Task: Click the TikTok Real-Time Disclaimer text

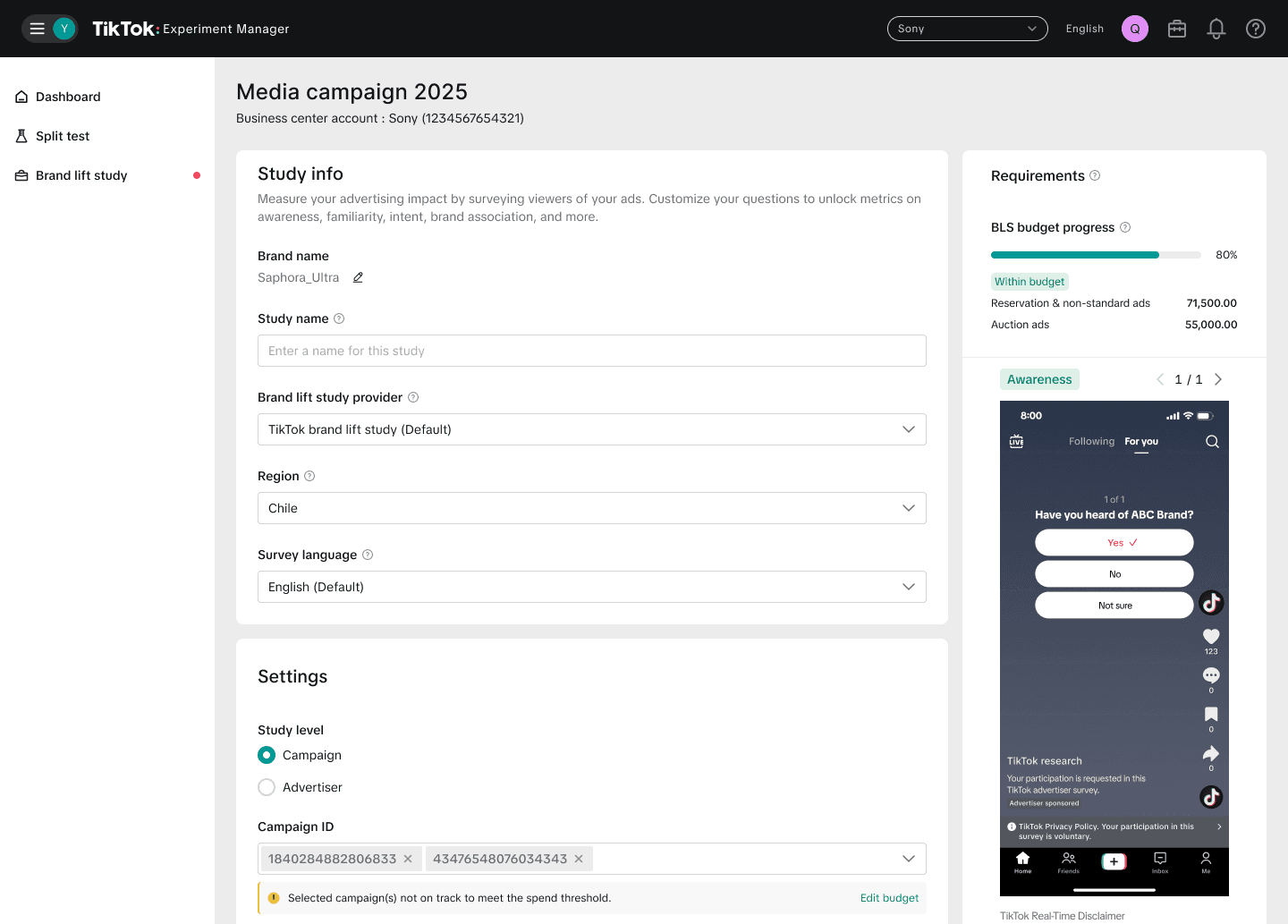Action: [x=1062, y=916]
